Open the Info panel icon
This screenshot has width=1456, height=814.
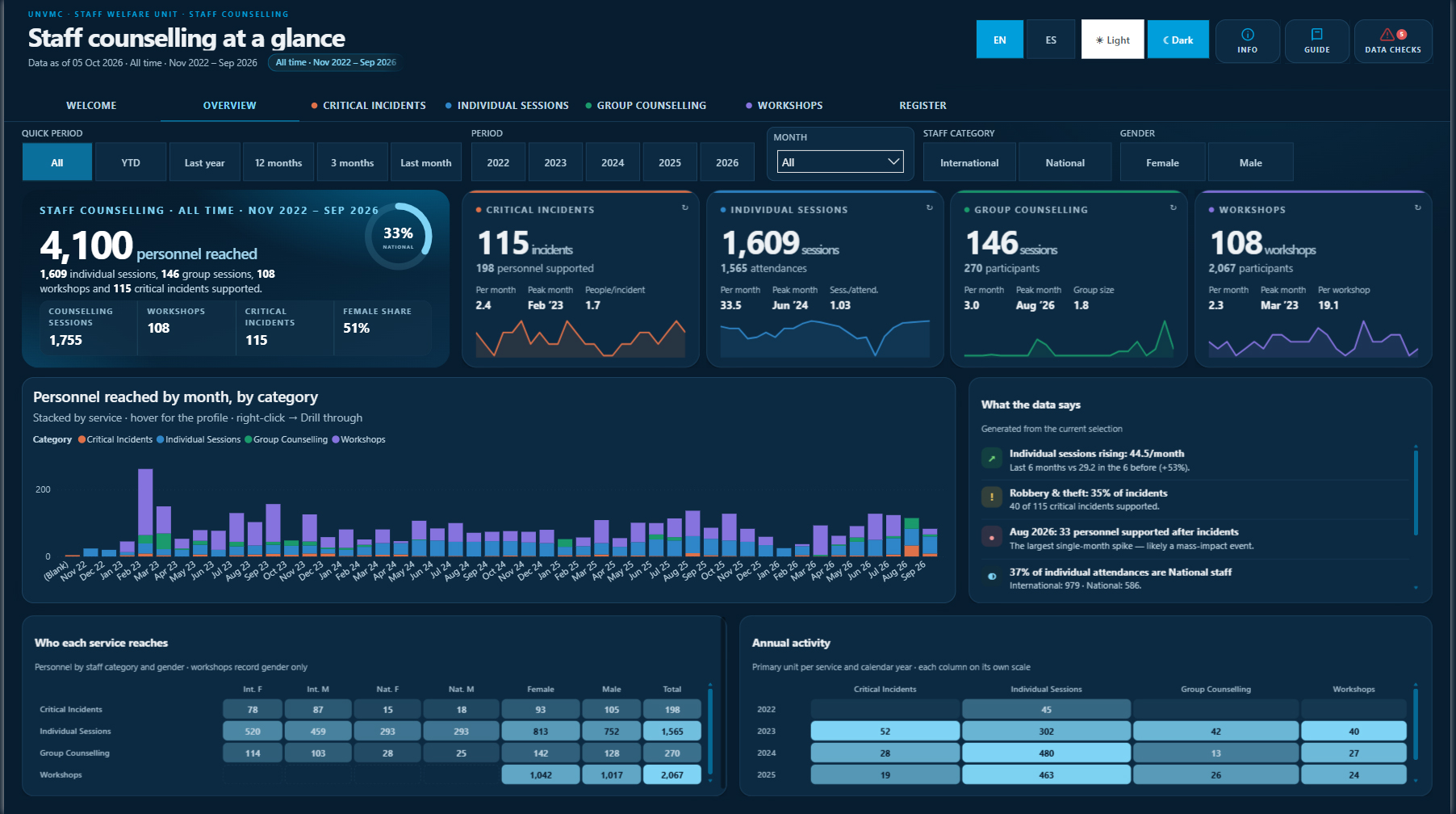[x=1247, y=35]
